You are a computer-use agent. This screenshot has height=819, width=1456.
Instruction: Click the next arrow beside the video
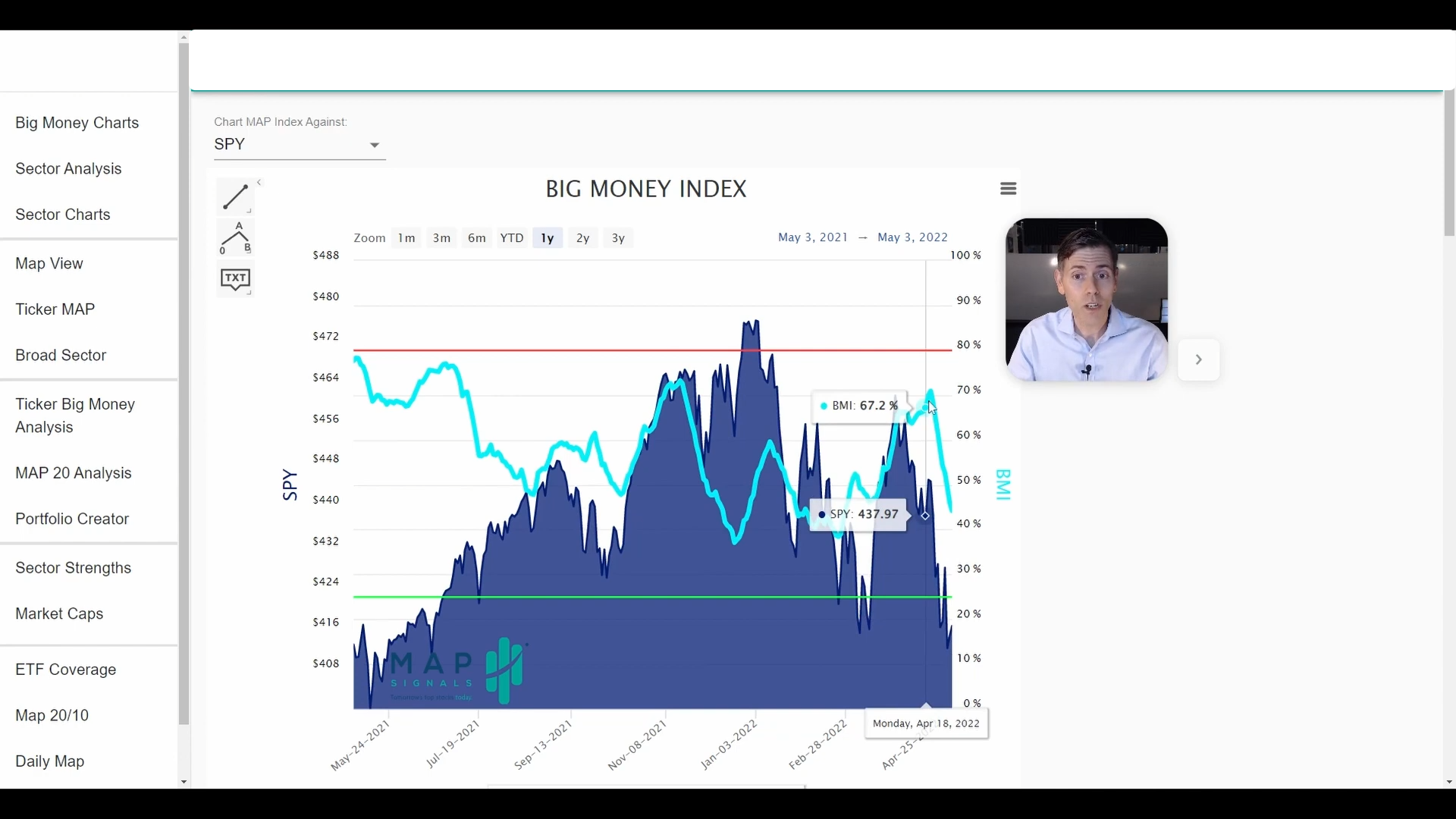1199,359
